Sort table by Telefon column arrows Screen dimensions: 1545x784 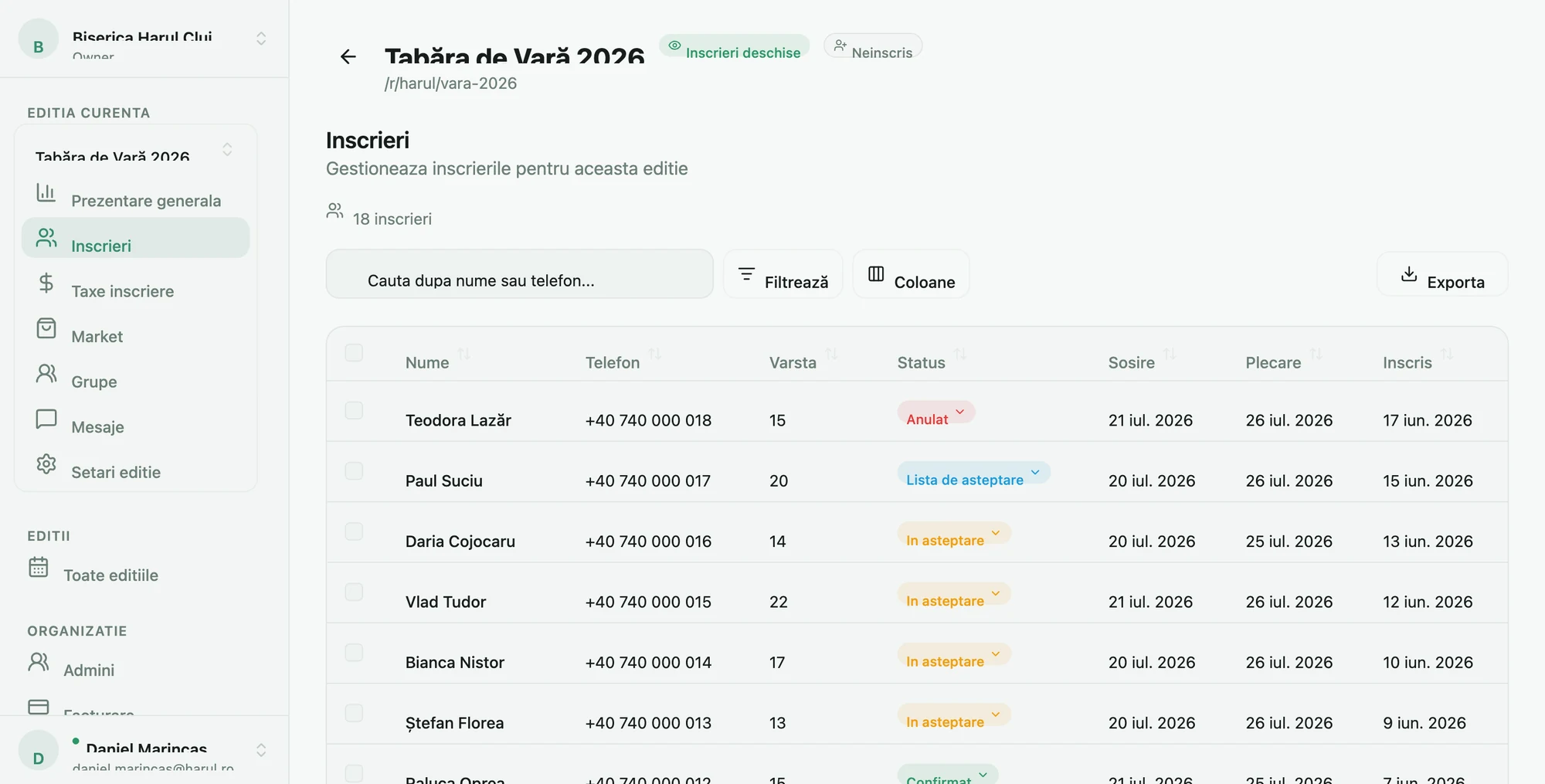click(x=655, y=354)
